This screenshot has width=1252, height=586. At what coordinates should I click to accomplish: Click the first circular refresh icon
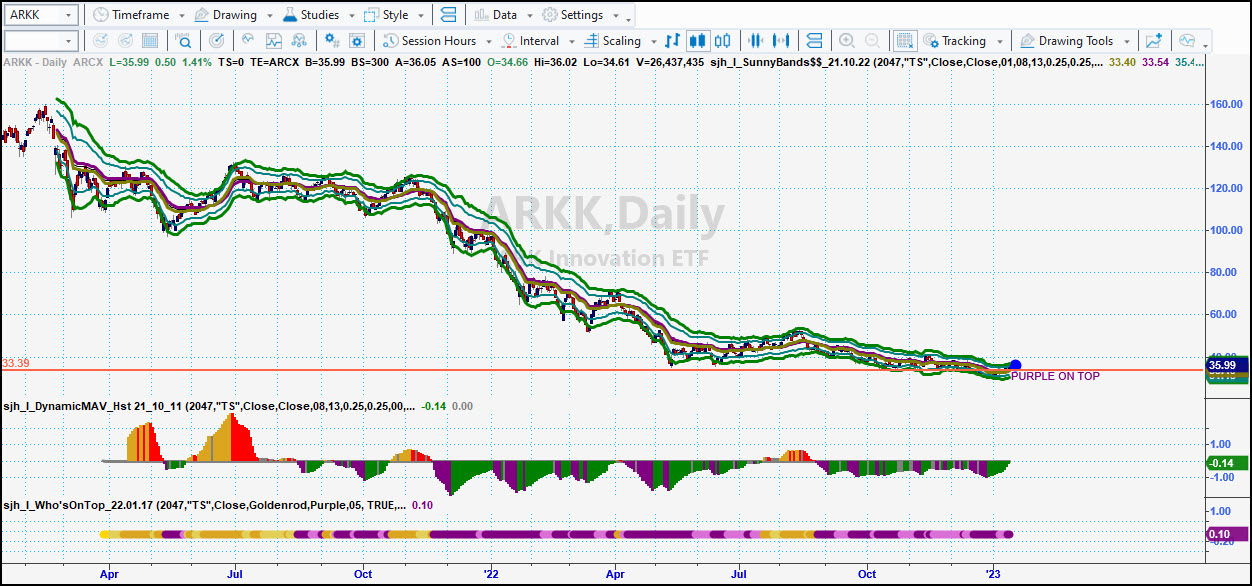coord(99,41)
